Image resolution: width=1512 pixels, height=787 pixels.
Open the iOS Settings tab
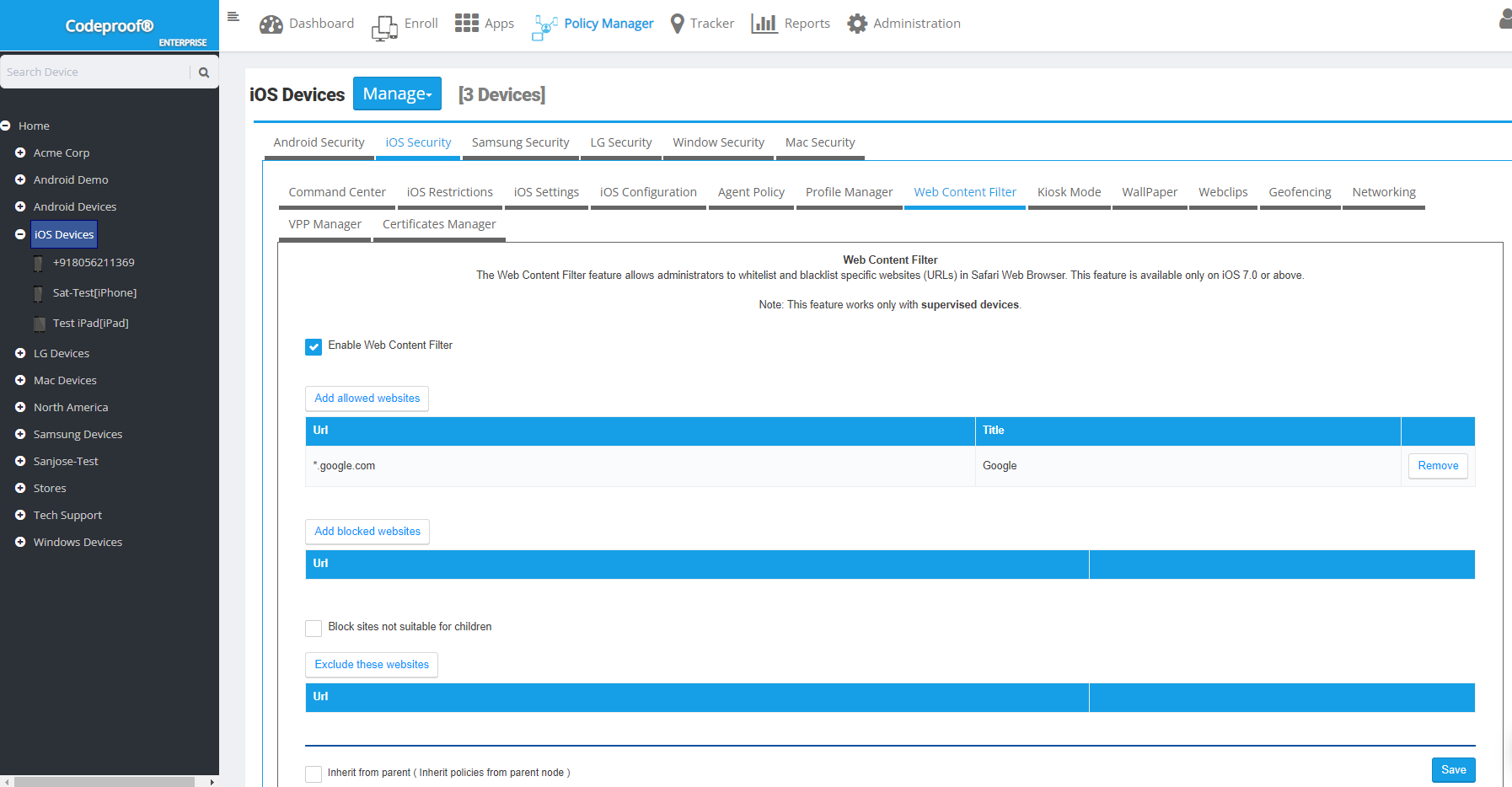546,192
